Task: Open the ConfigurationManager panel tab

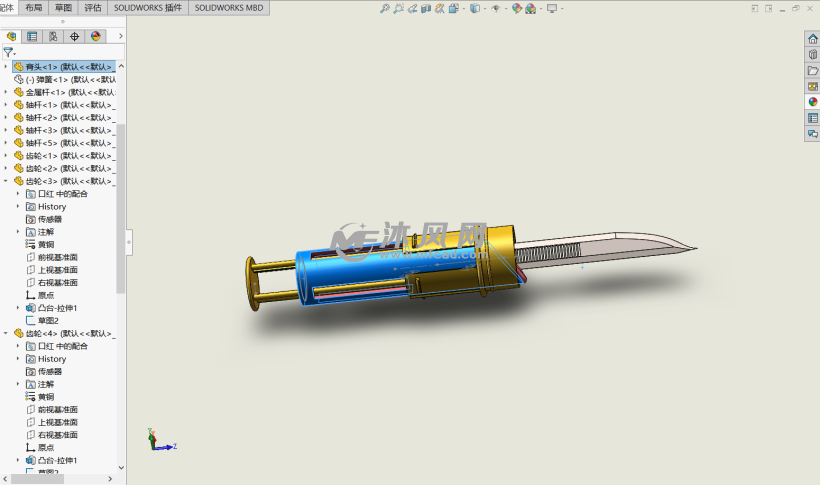Action: 53,36
